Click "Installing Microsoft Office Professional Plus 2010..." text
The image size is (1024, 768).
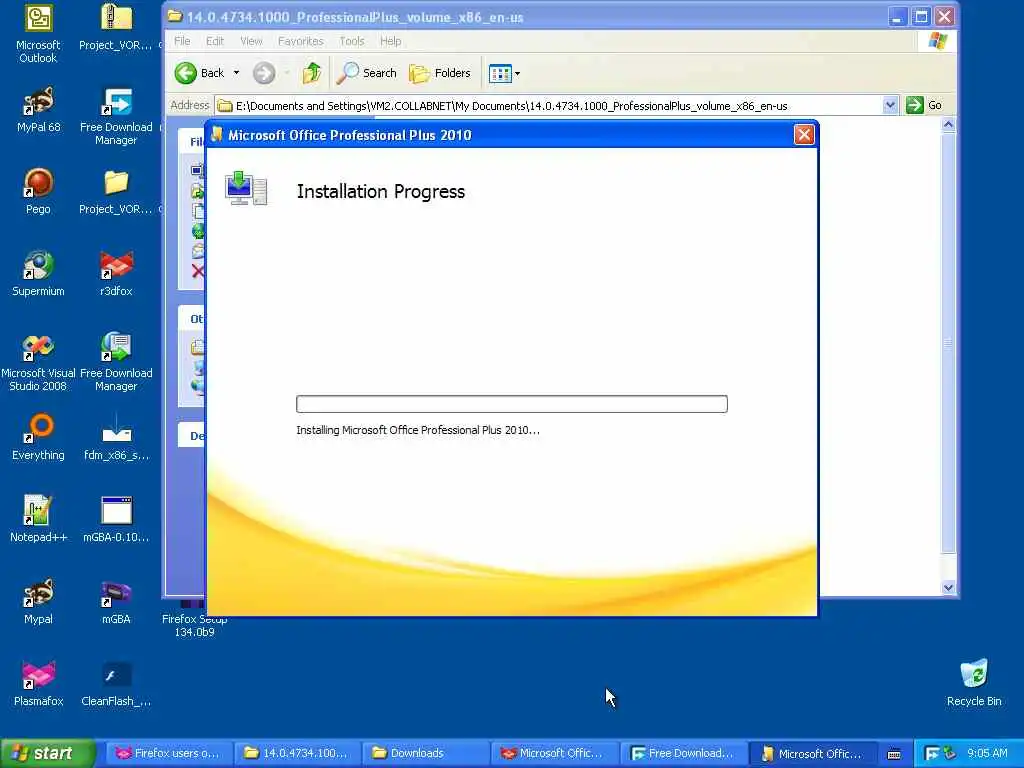coord(418,430)
